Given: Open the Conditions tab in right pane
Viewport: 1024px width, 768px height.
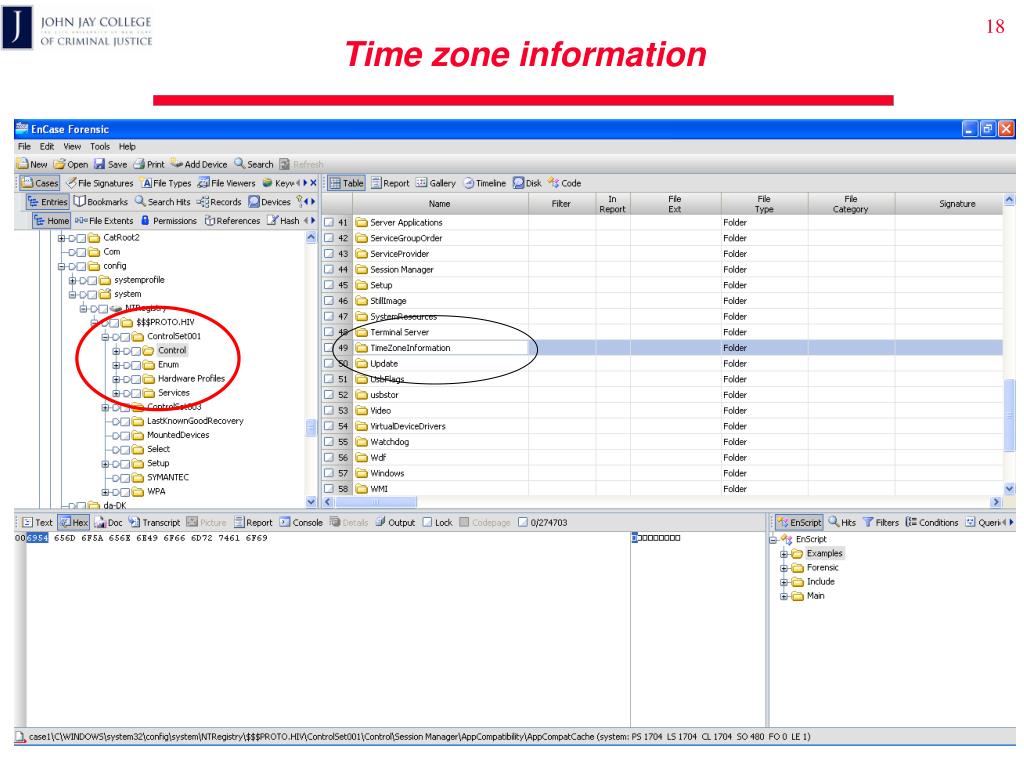Looking at the screenshot, I should pos(932,522).
